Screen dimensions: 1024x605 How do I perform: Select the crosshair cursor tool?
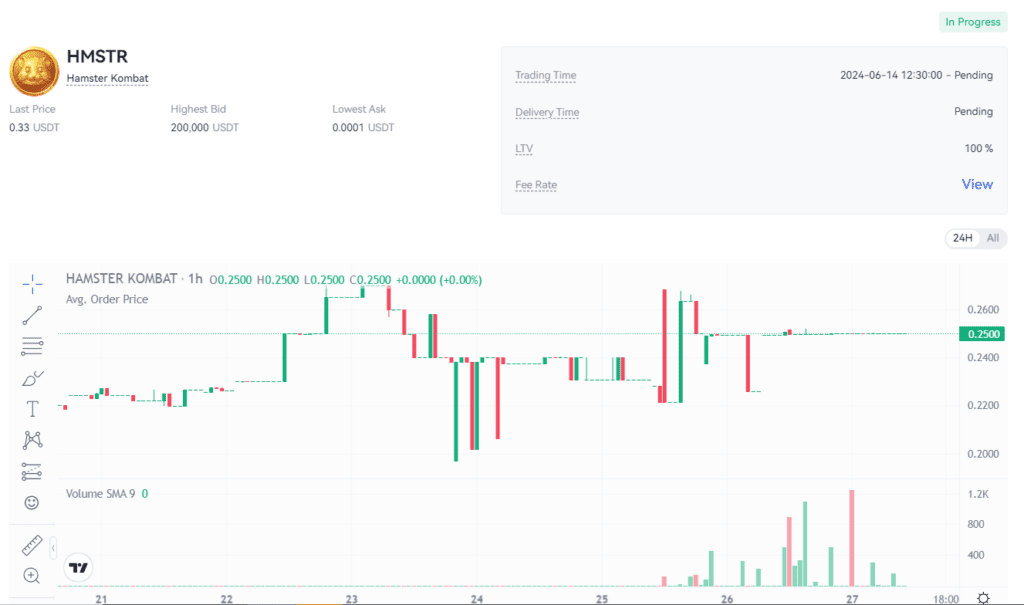pyautogui.click(x=31, y=283)
